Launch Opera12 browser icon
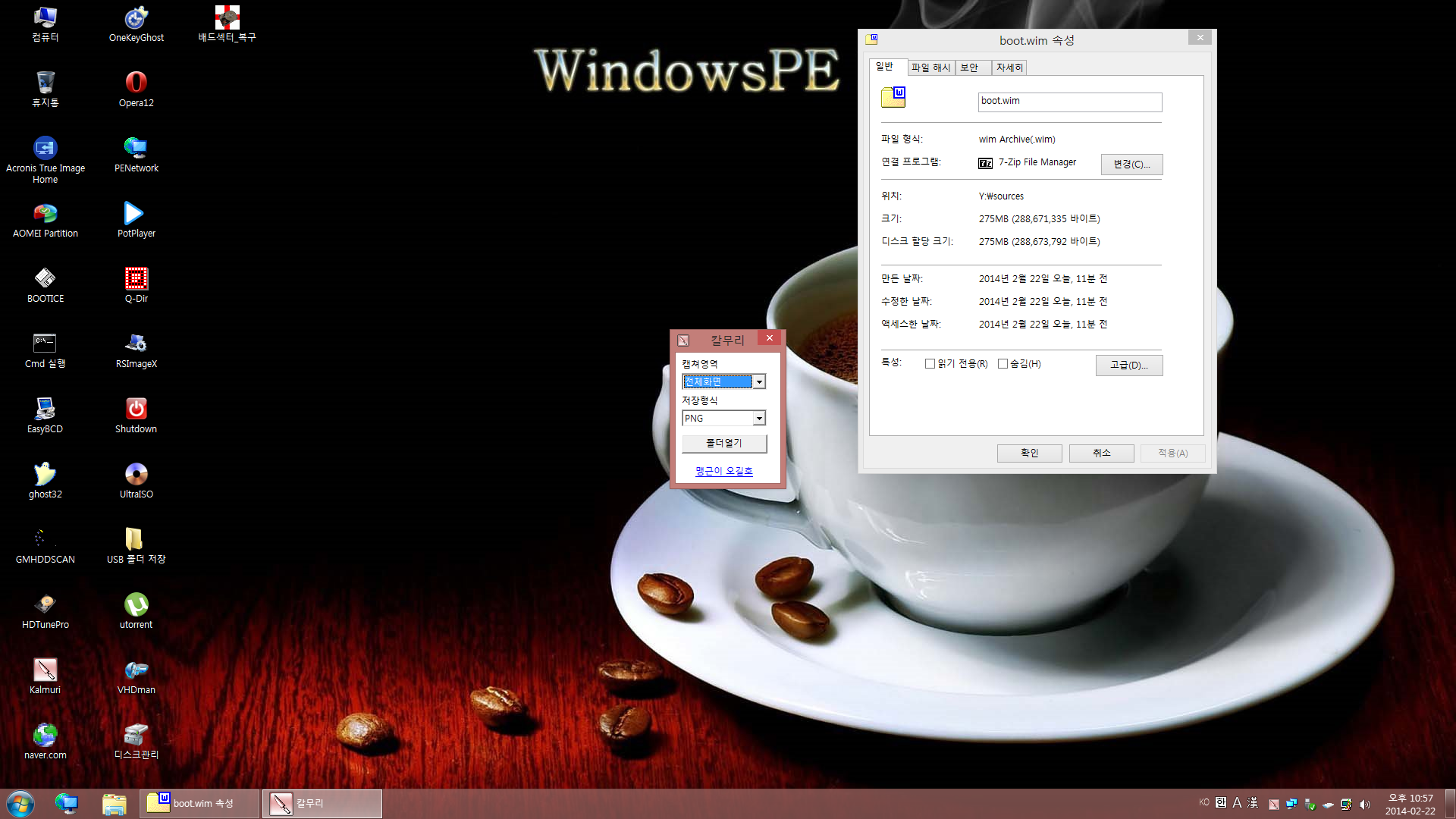 (136, 89)
